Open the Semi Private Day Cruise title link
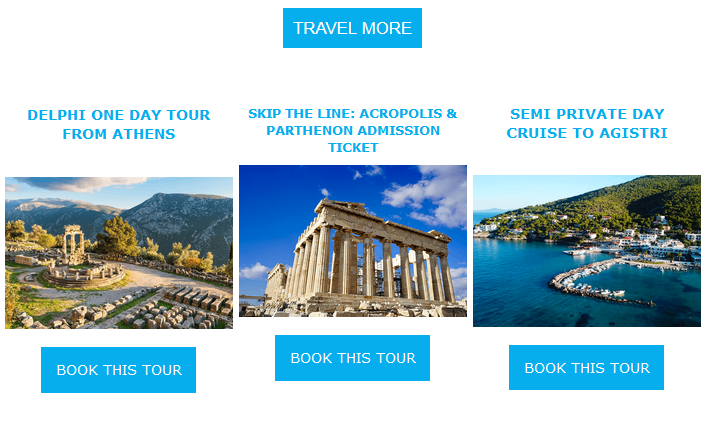Screen dimensions: 708x430 586,123
